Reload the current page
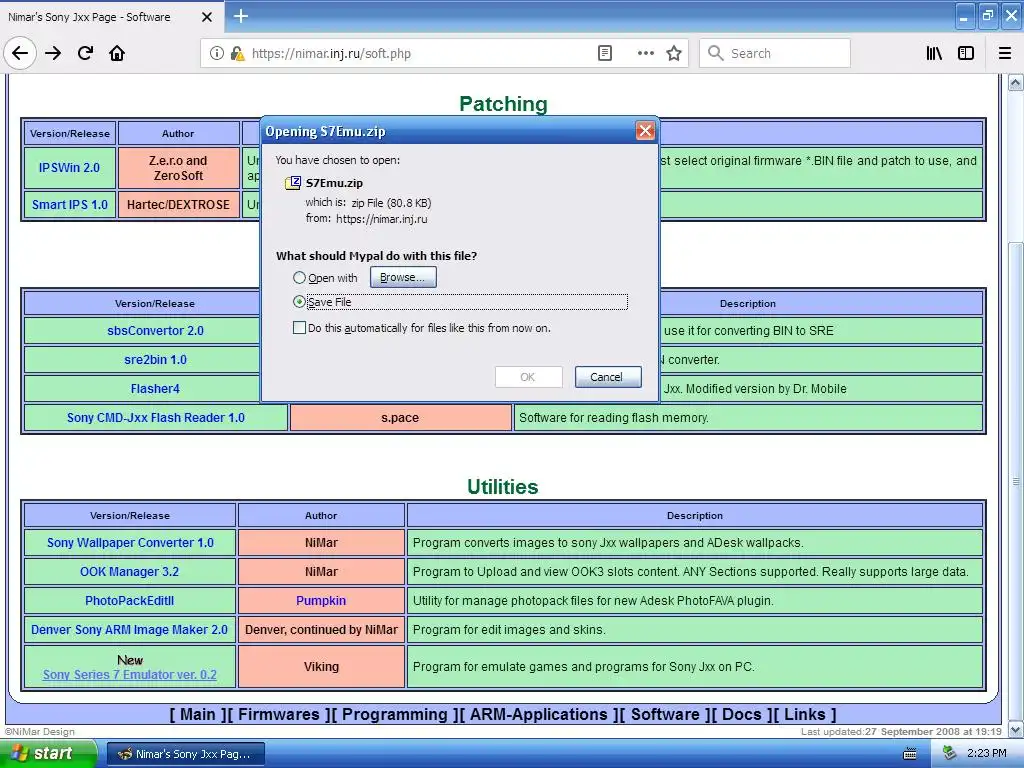This screenshot has width=1024, height=768. point(86,53)
